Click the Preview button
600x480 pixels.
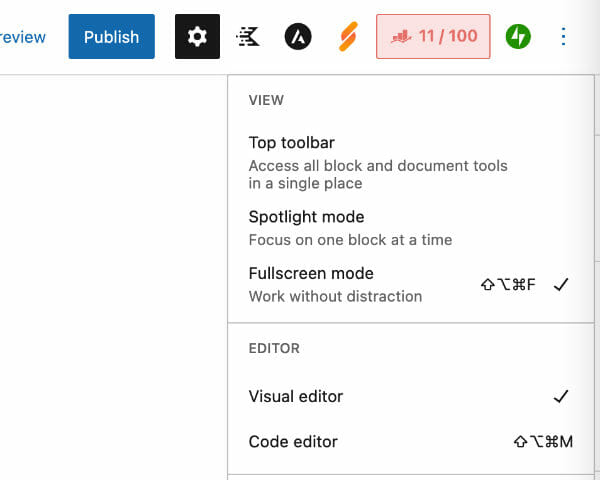[22, 37]
